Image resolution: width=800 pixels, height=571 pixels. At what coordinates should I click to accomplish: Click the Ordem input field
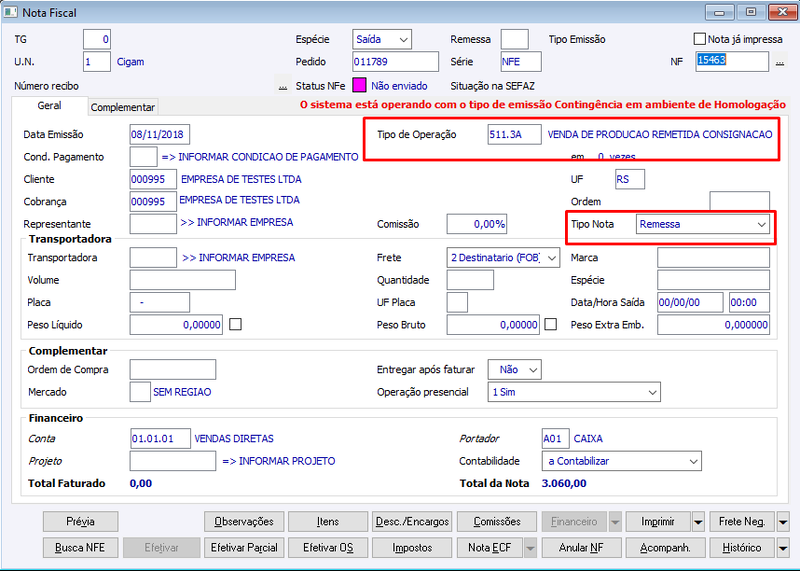click(x=739, y=201)
